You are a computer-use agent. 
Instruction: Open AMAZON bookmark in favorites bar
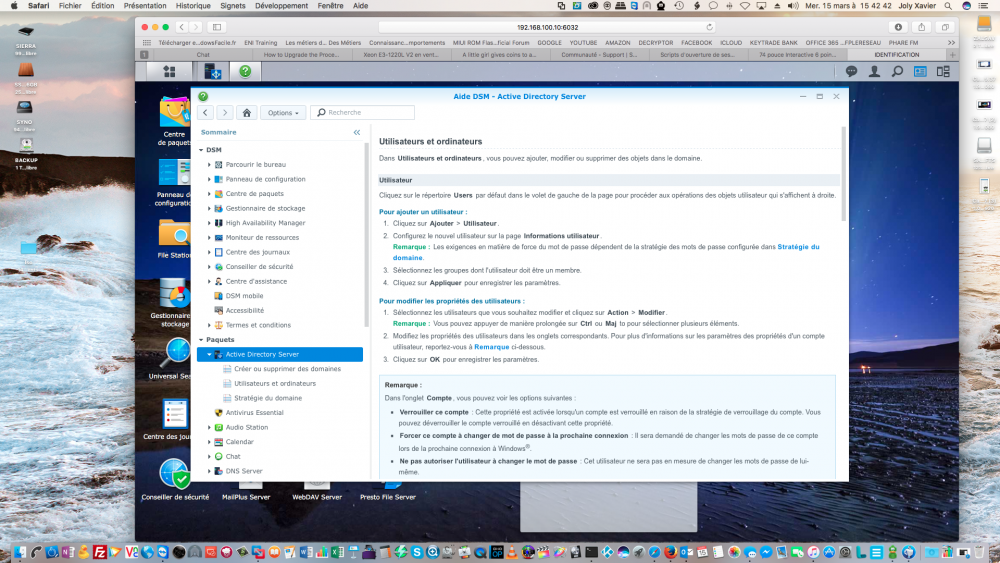[617, 43]
